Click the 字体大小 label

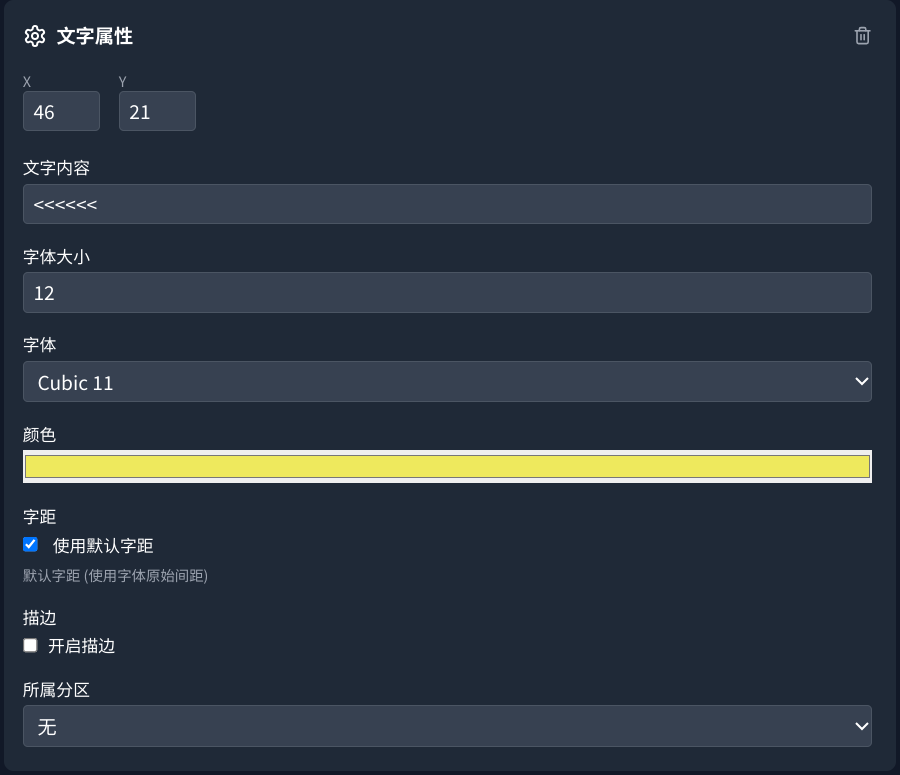point(56,256)
